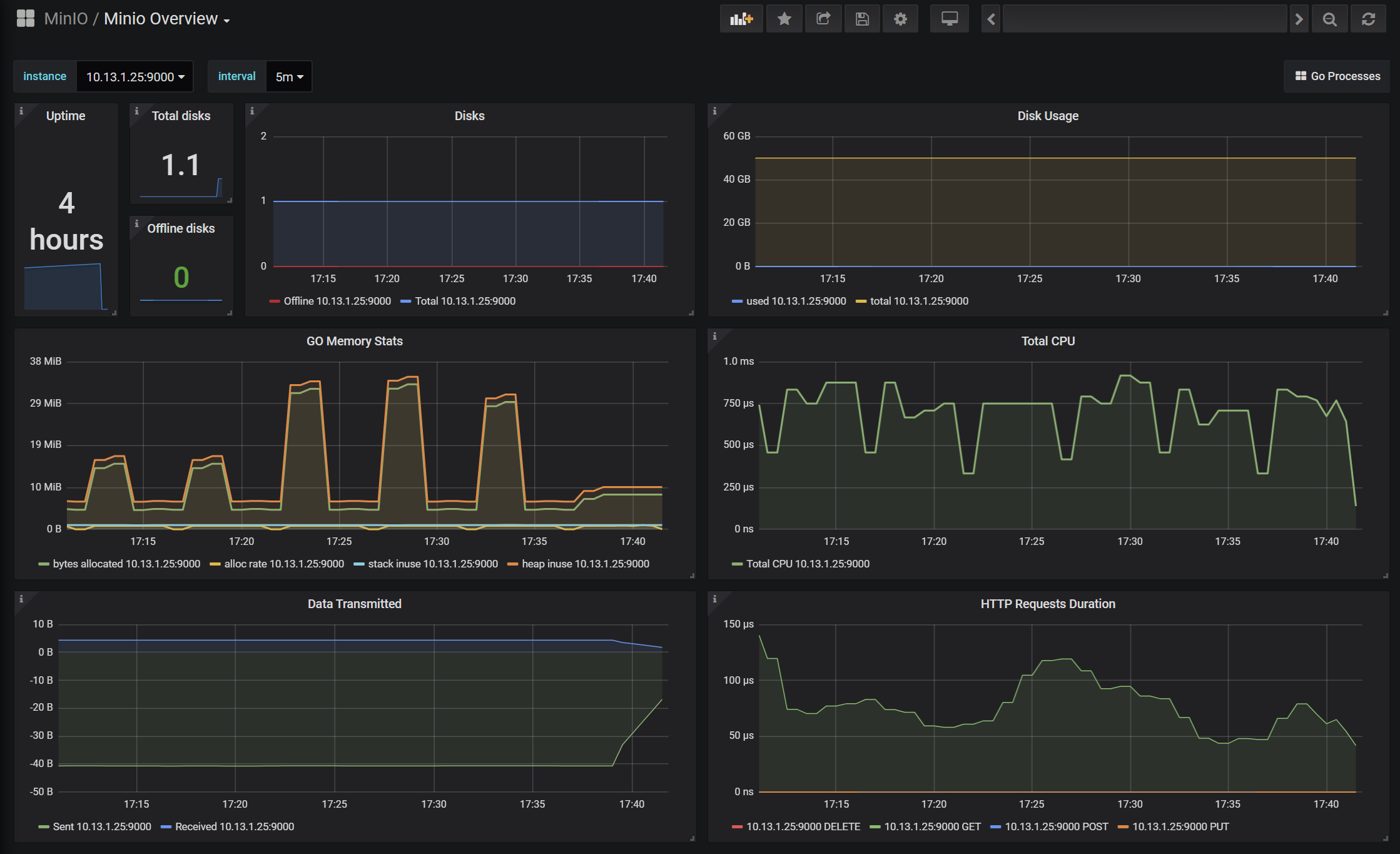Viewport: 1400px width, 854px height.
Task: Open the interval 5m dropdown
Action: (289, 76)
